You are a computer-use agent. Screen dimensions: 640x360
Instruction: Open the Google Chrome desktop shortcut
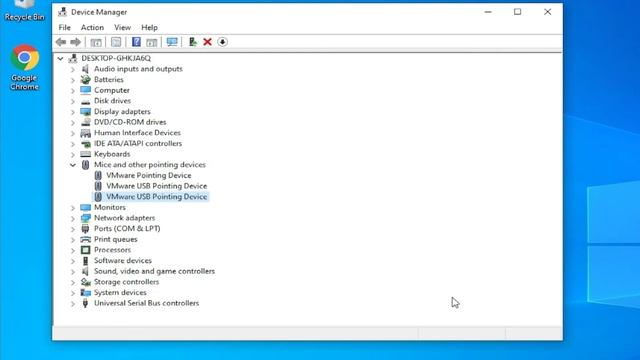click(x=24, y=67)
